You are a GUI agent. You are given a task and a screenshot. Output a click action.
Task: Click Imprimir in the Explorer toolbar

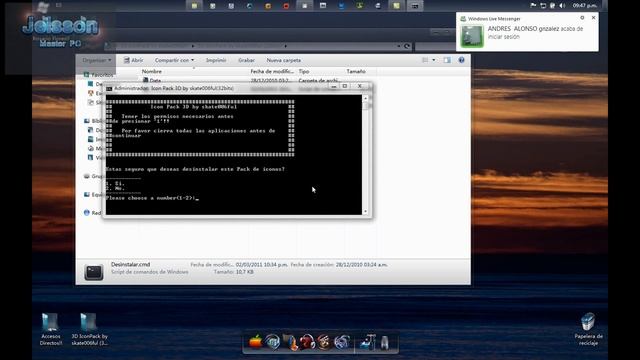pos(216,60)
